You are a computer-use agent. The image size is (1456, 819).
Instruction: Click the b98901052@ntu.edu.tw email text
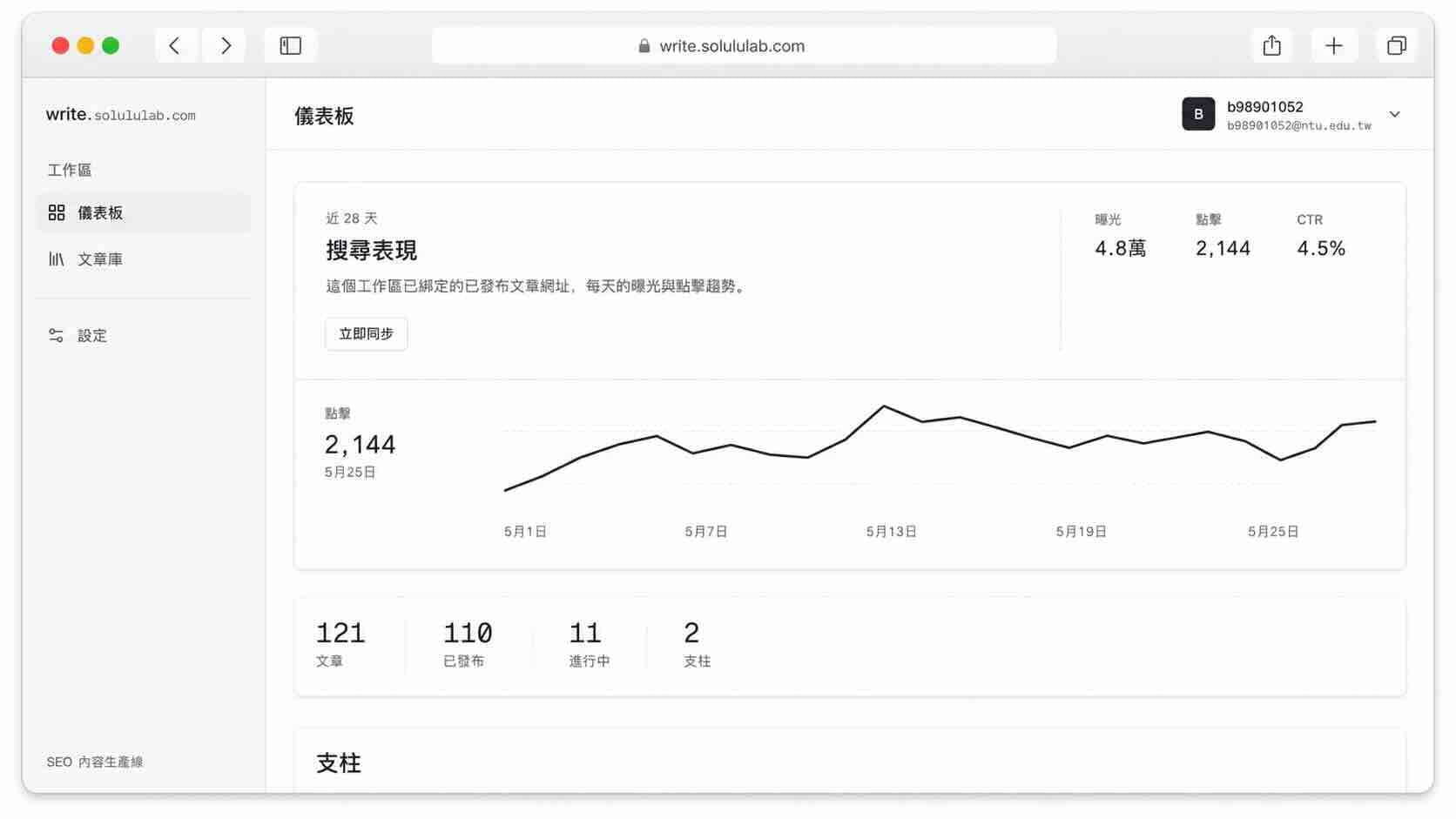(x=1299, y=125)
